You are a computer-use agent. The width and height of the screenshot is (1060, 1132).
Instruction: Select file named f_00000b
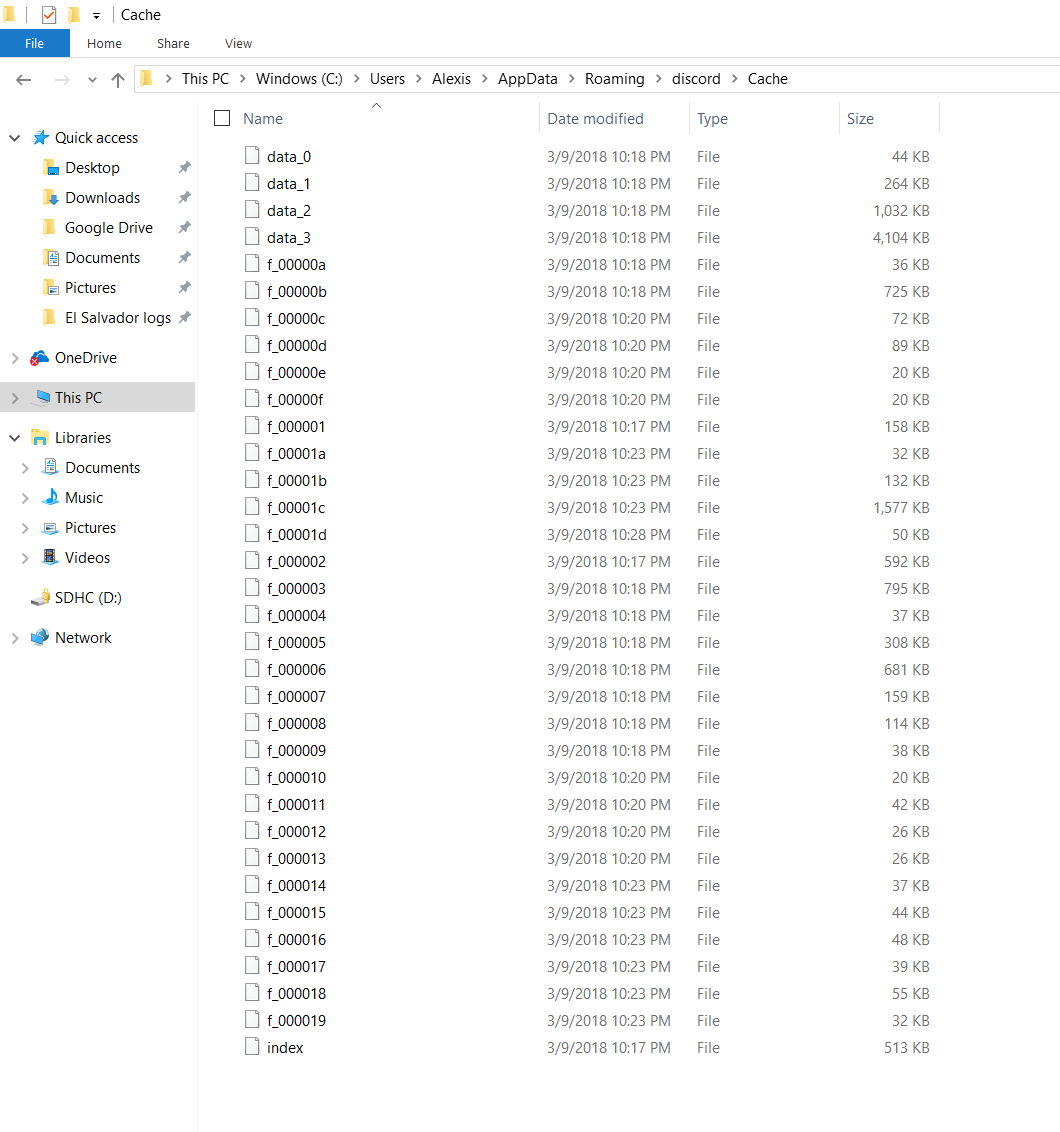[296, 292]
